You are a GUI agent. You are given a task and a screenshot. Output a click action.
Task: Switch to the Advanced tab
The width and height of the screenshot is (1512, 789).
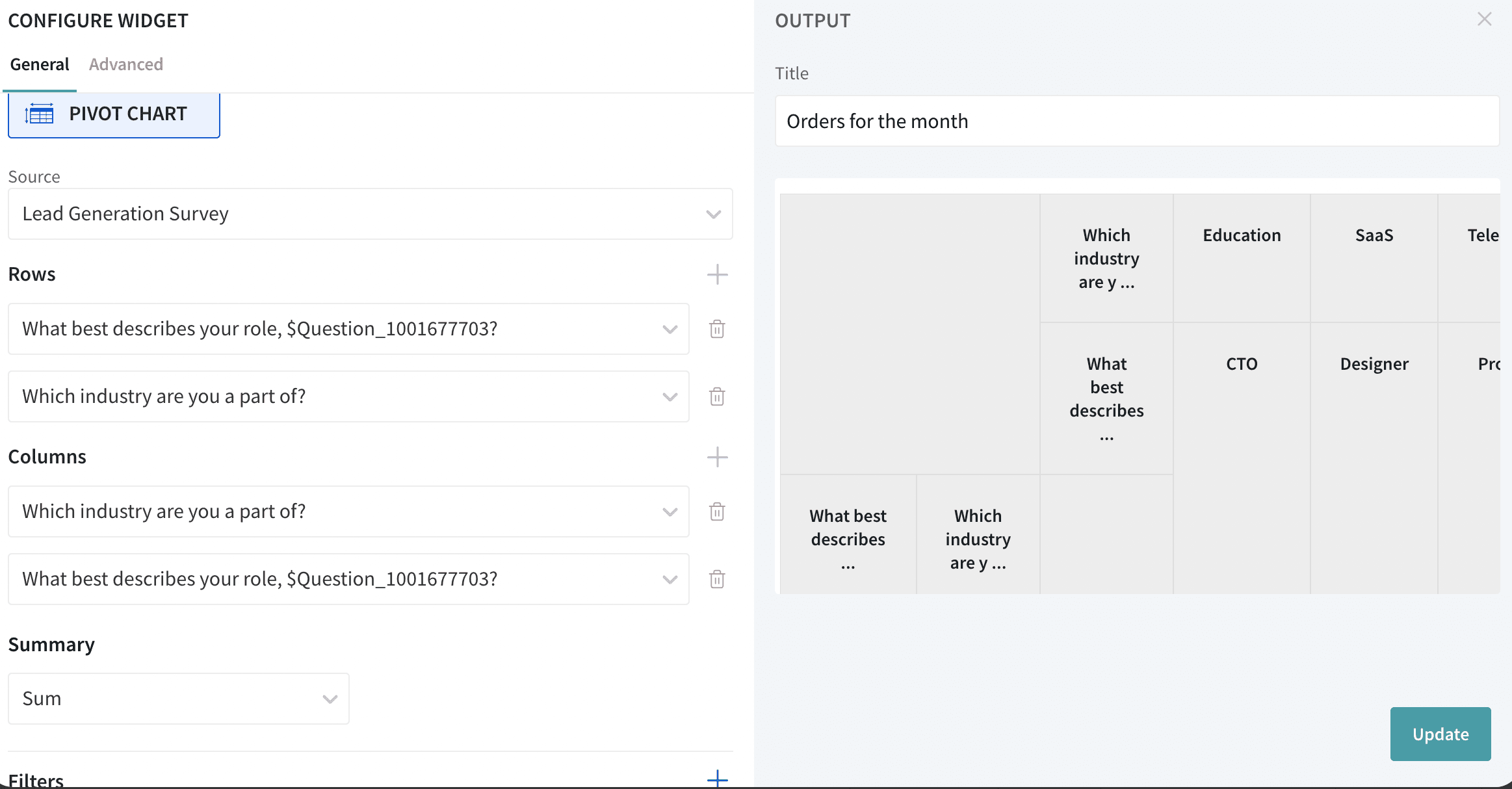[x=126, y=64]
